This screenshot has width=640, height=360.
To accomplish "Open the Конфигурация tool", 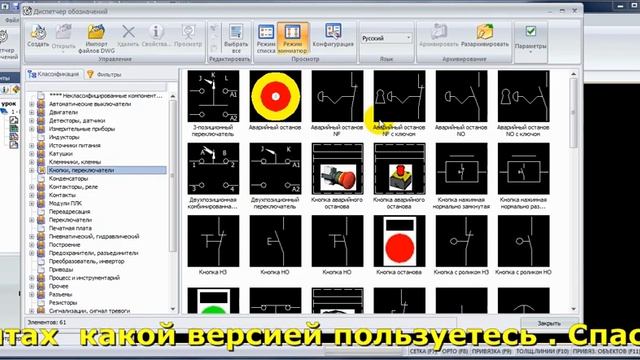I will click(333, 36).
